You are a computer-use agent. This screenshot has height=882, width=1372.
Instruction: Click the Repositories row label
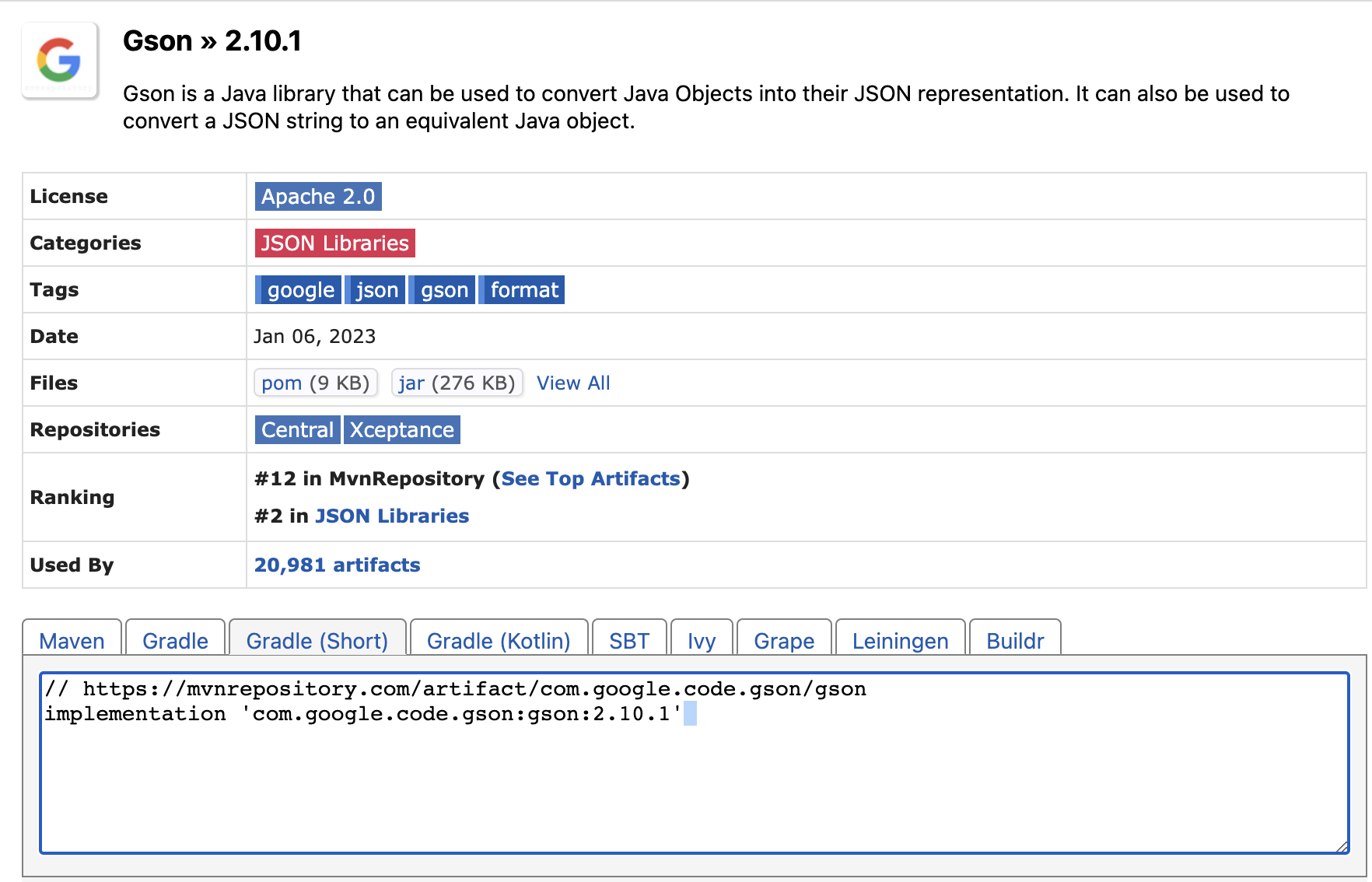pos(95,429)
